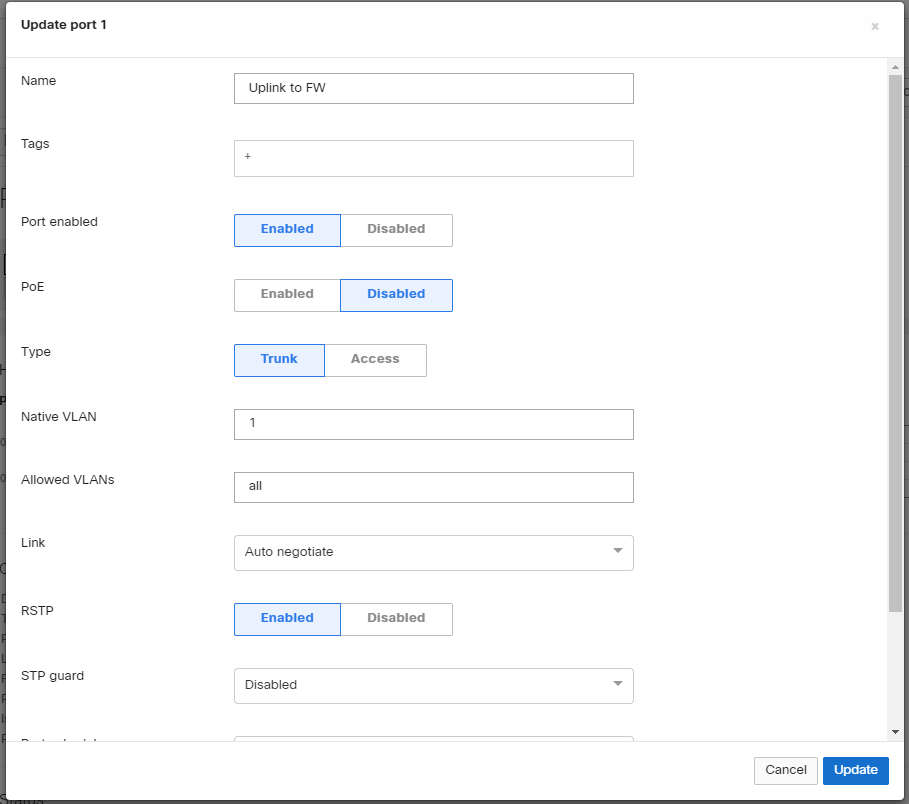Open the STP guard dropdown
Image resolution: width=909 pixels, height=804 pixels.
[x=420, y=685]
